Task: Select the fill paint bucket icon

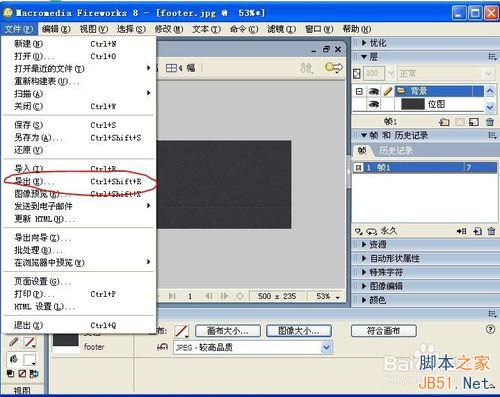Action: tap(14, 359)
